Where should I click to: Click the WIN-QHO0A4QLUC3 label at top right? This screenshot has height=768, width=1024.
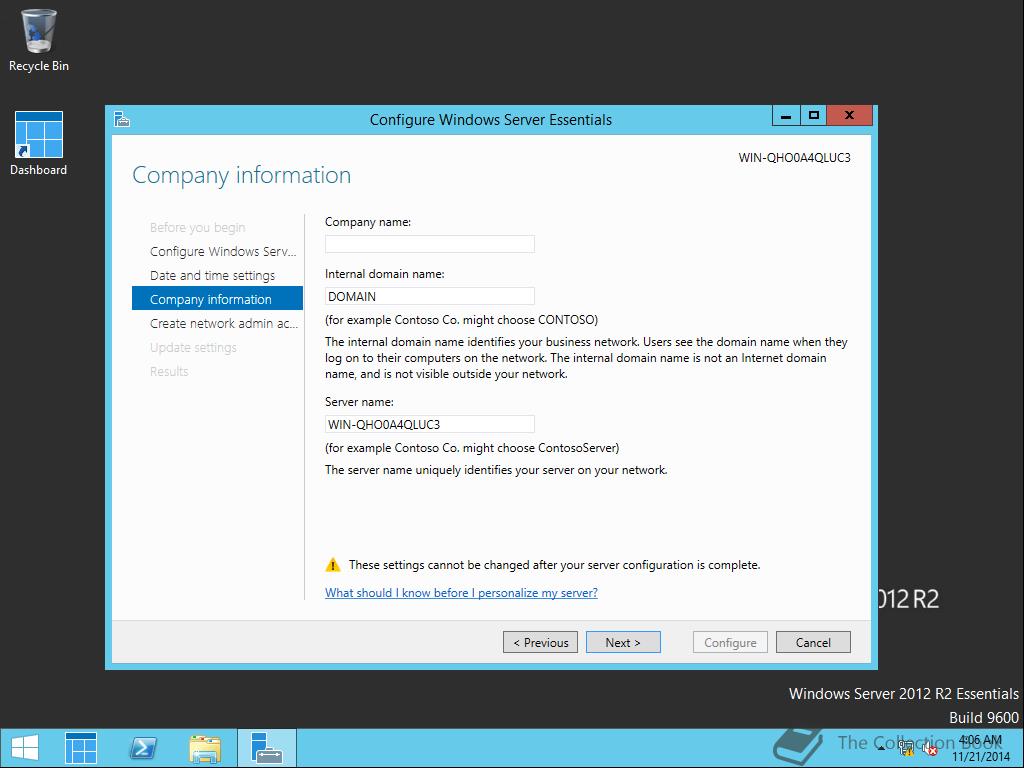coord(794,157)
